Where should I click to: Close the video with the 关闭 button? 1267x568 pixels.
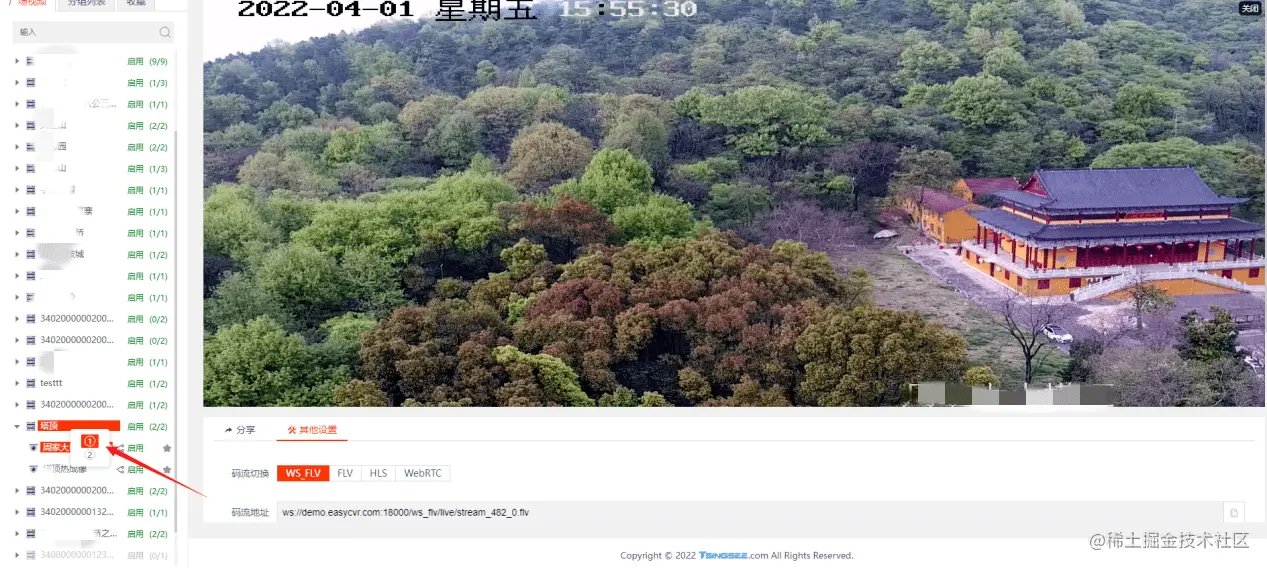click(1250, 8)
